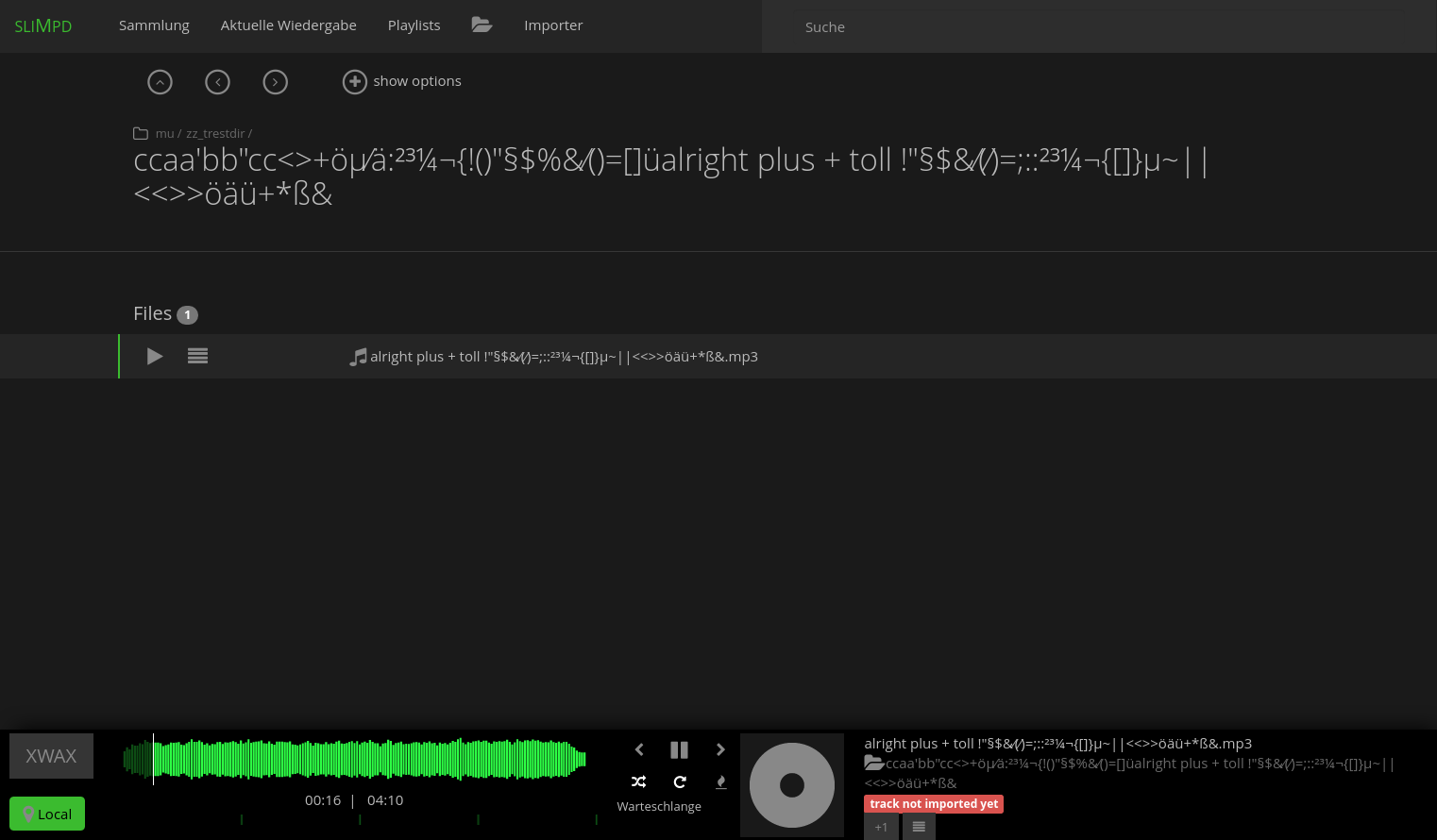
Task: Click the zz_trestdir breadcrumb link
Action: 215,134
